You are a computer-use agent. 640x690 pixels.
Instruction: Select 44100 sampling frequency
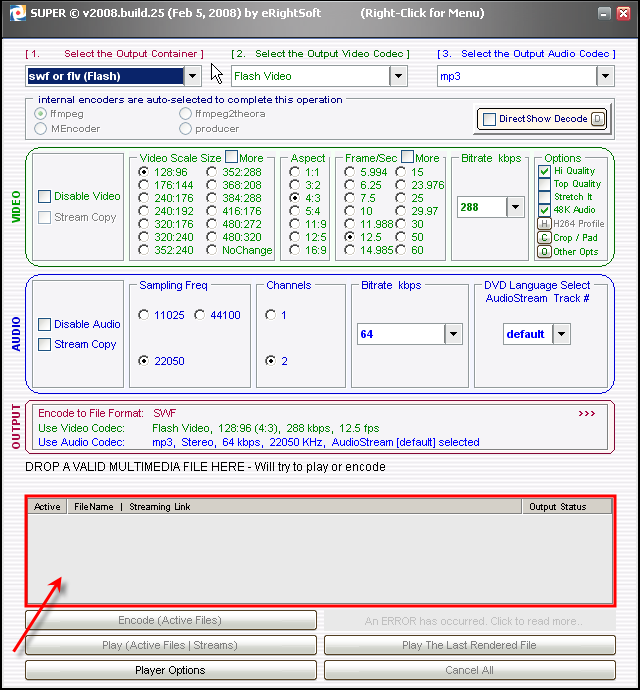[x=201, y=315]
